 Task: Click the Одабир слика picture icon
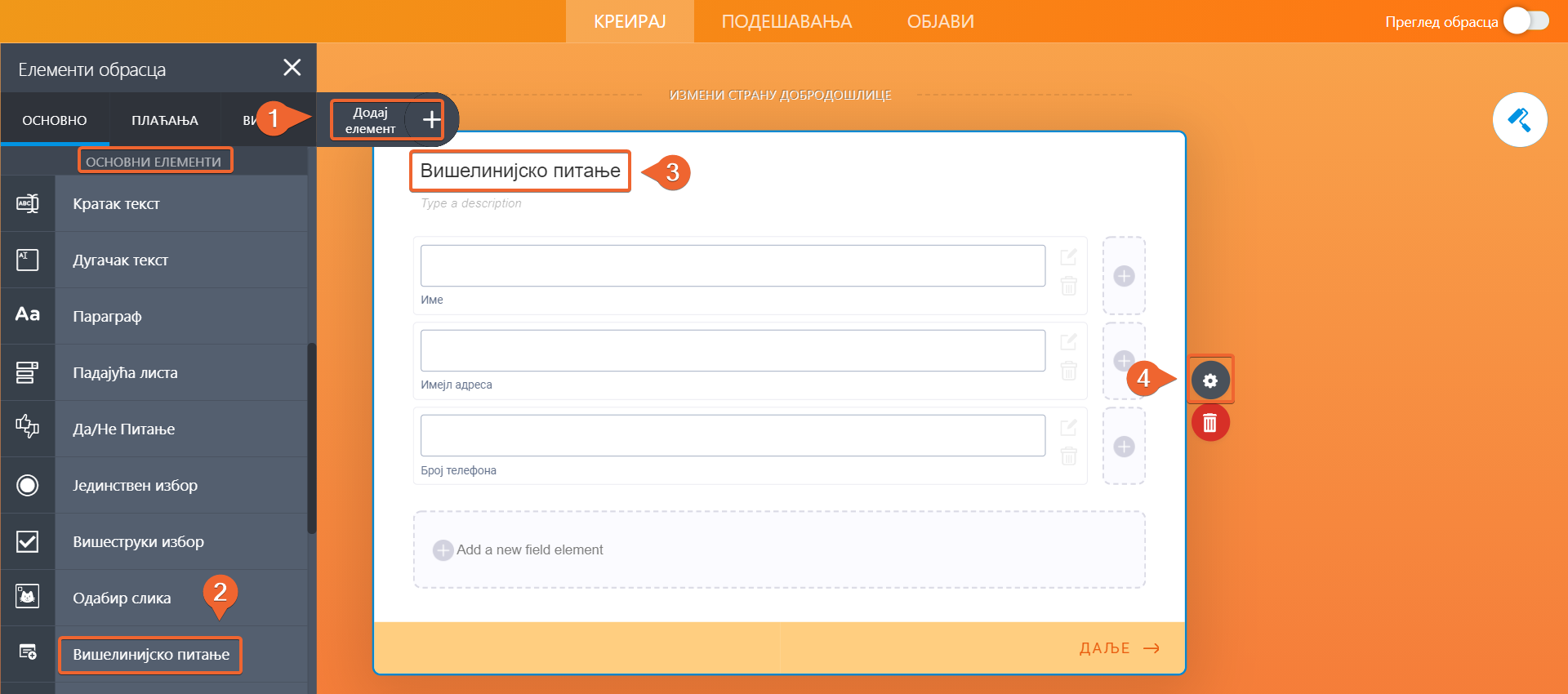28,596
